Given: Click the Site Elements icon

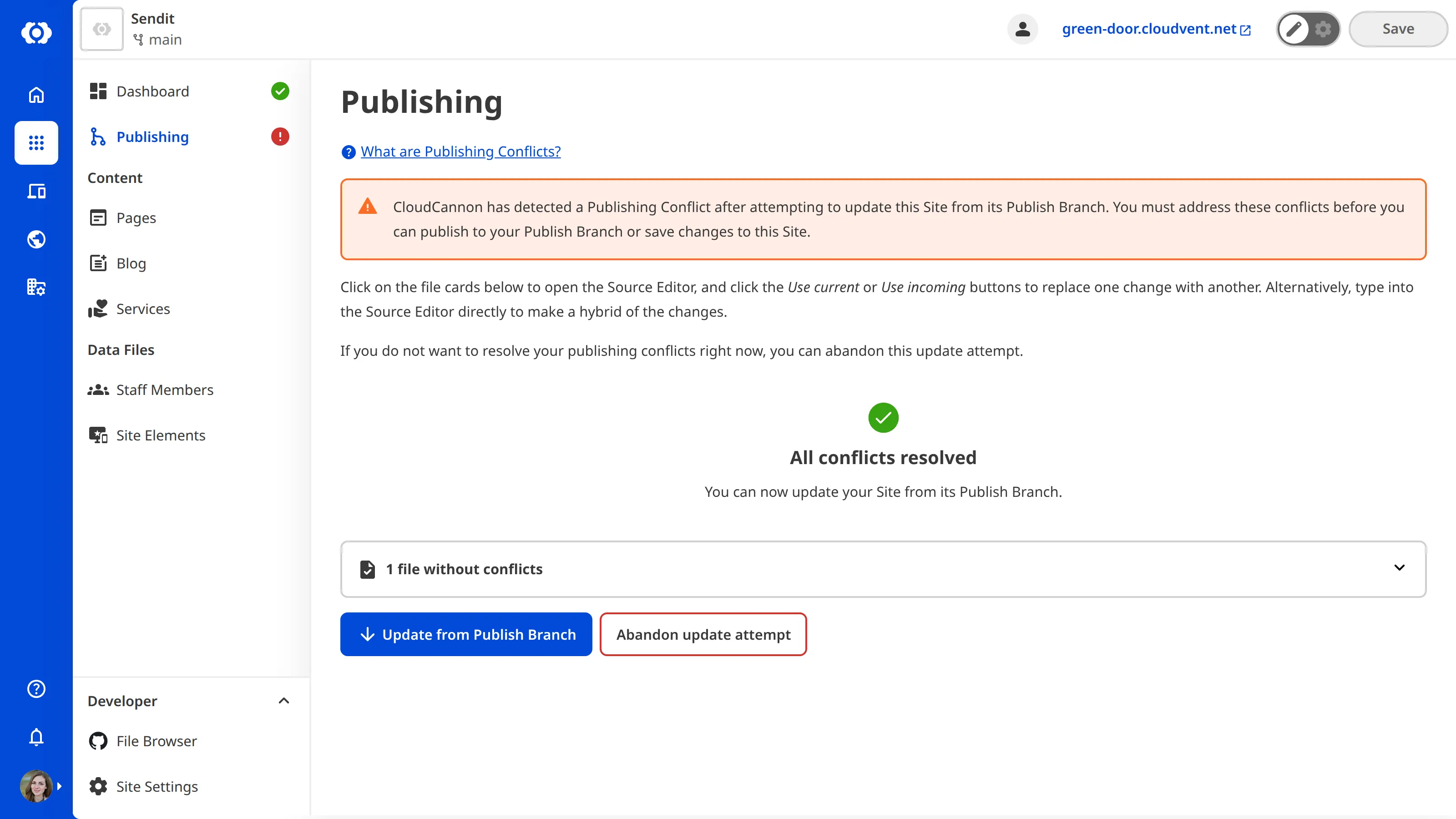Looking at the screenshot, I should (x=98, y=435).
